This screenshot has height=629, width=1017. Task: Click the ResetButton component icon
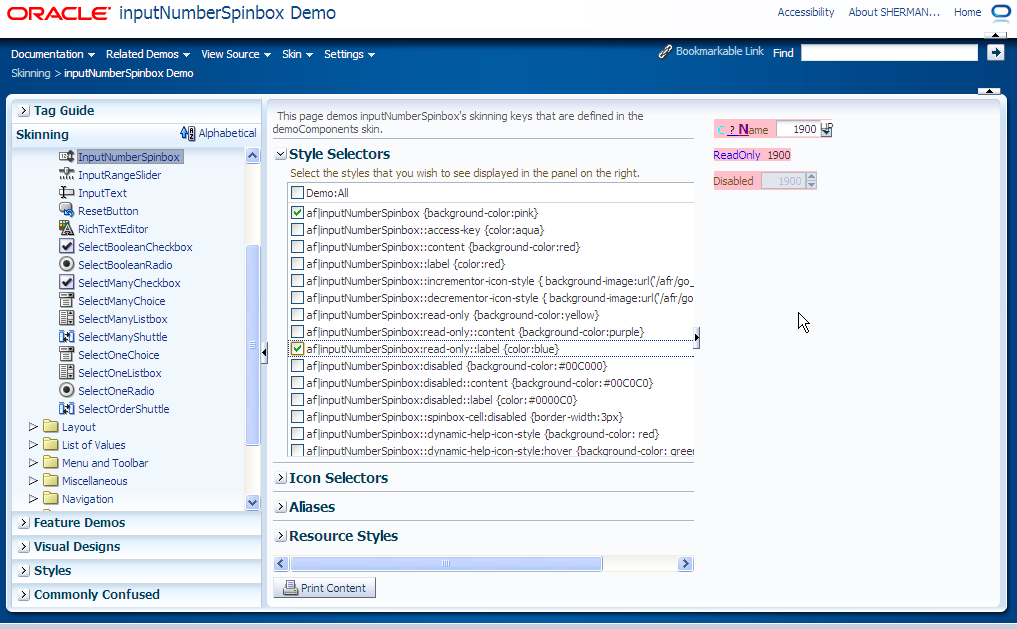66,209
